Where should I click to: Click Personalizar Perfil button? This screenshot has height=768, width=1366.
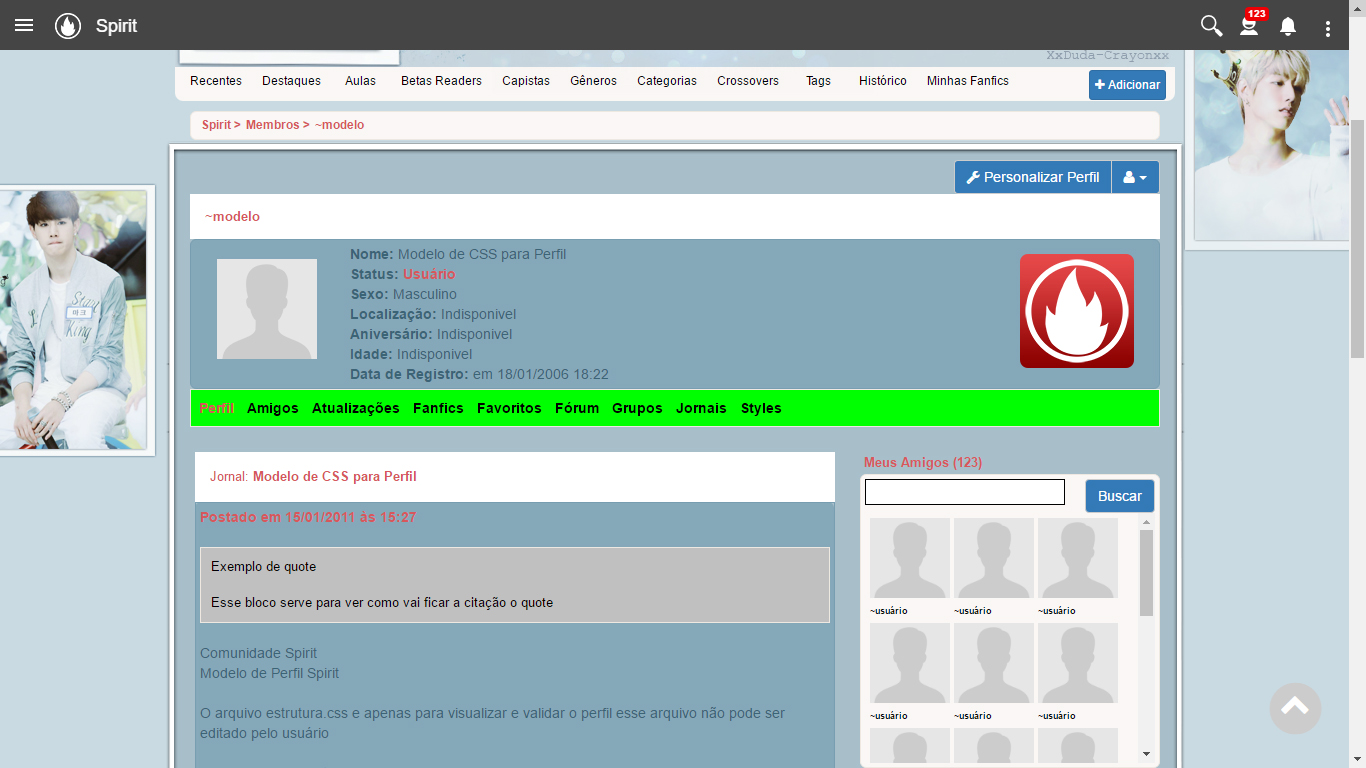click(1033, 177)
